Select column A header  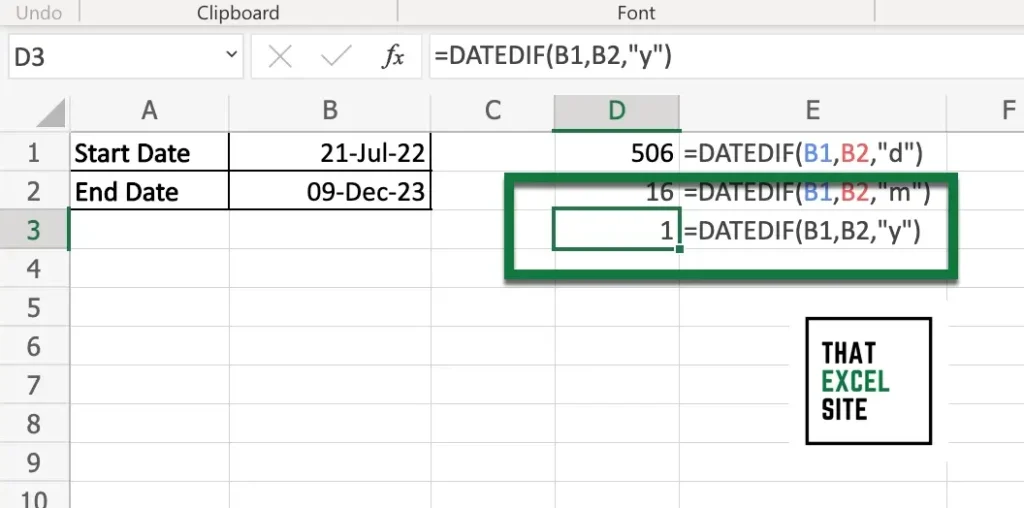coord(150,111)
